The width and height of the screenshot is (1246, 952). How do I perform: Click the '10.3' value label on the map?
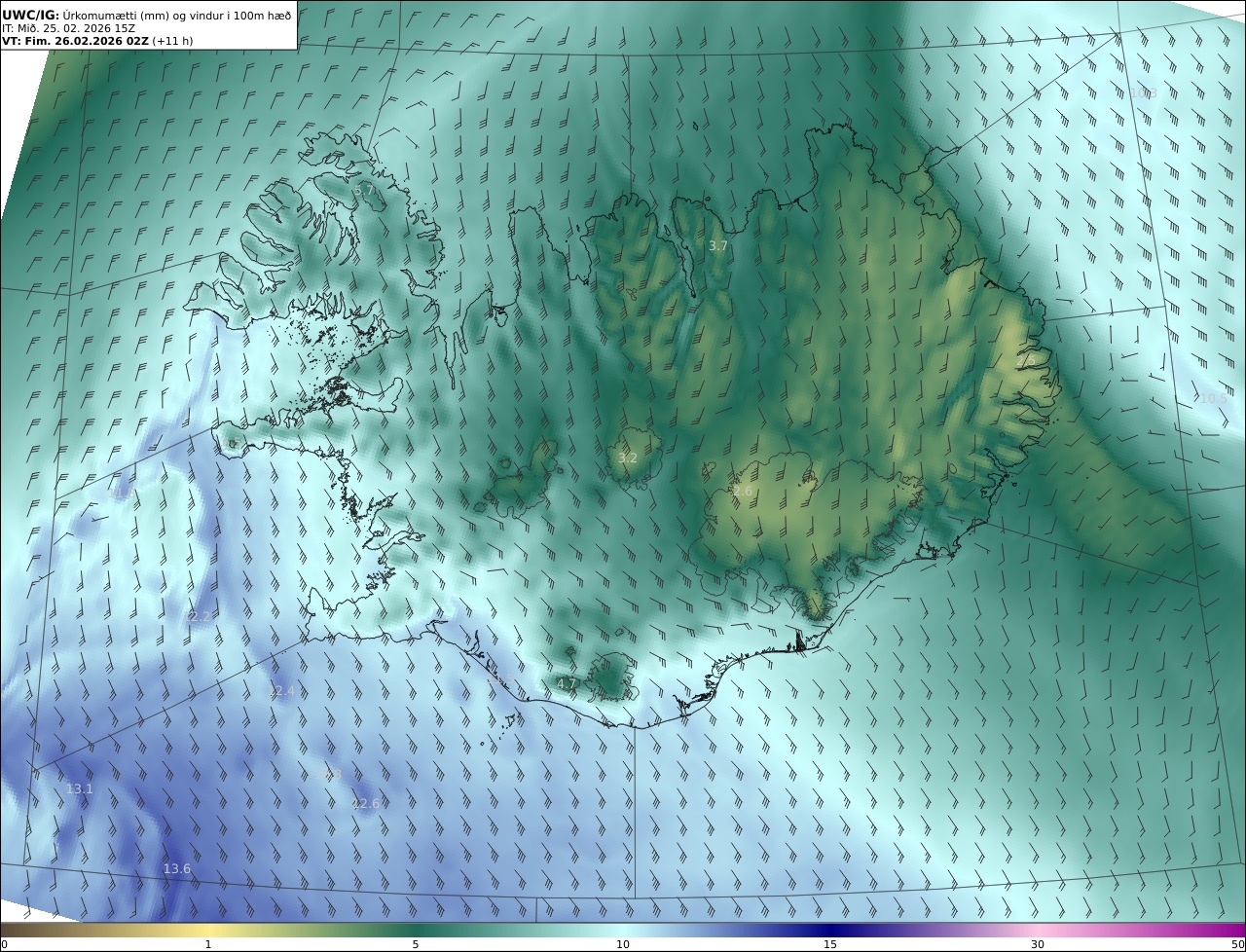[x=1144, y=92]
